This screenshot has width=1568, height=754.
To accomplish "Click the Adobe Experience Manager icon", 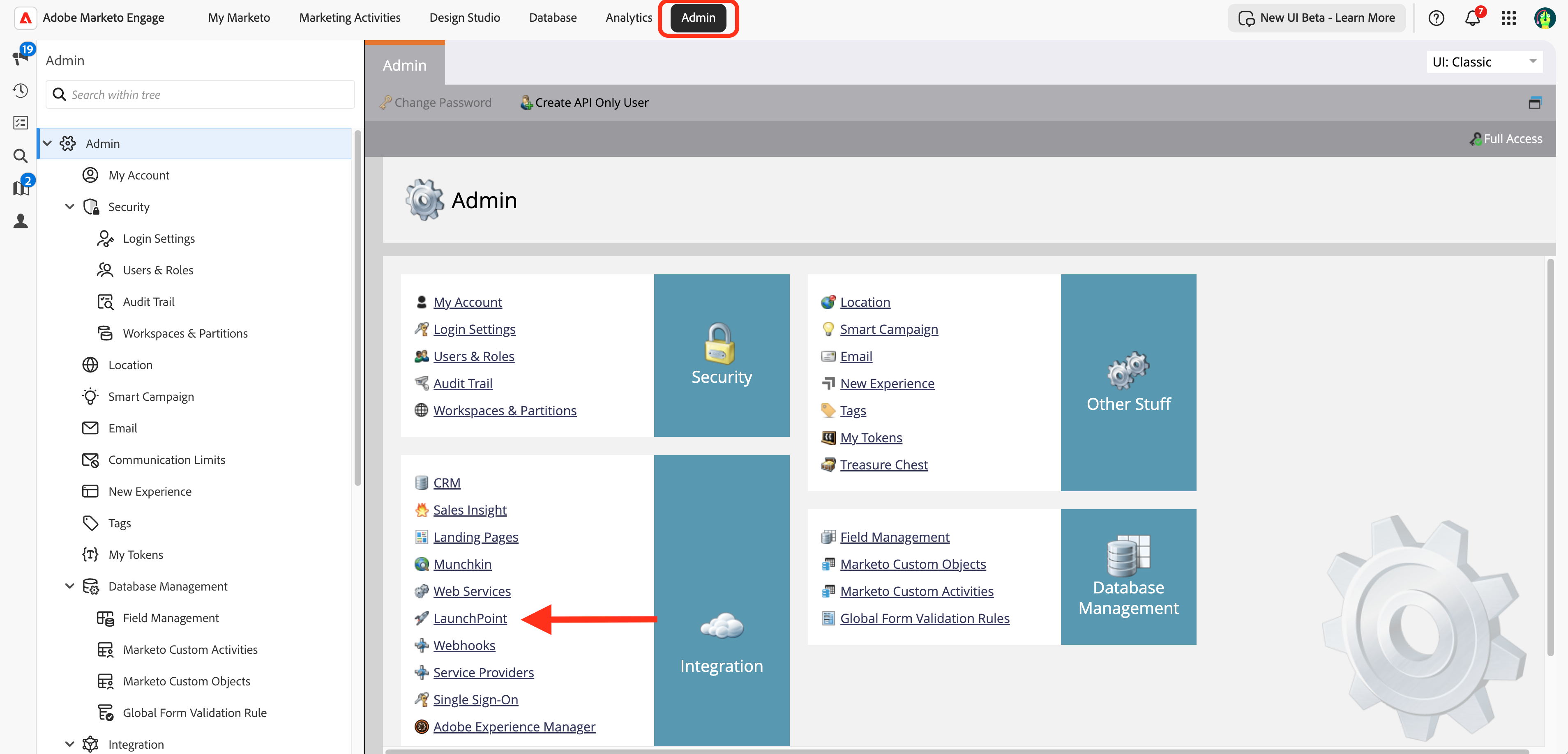I will (x=421, y=726).
